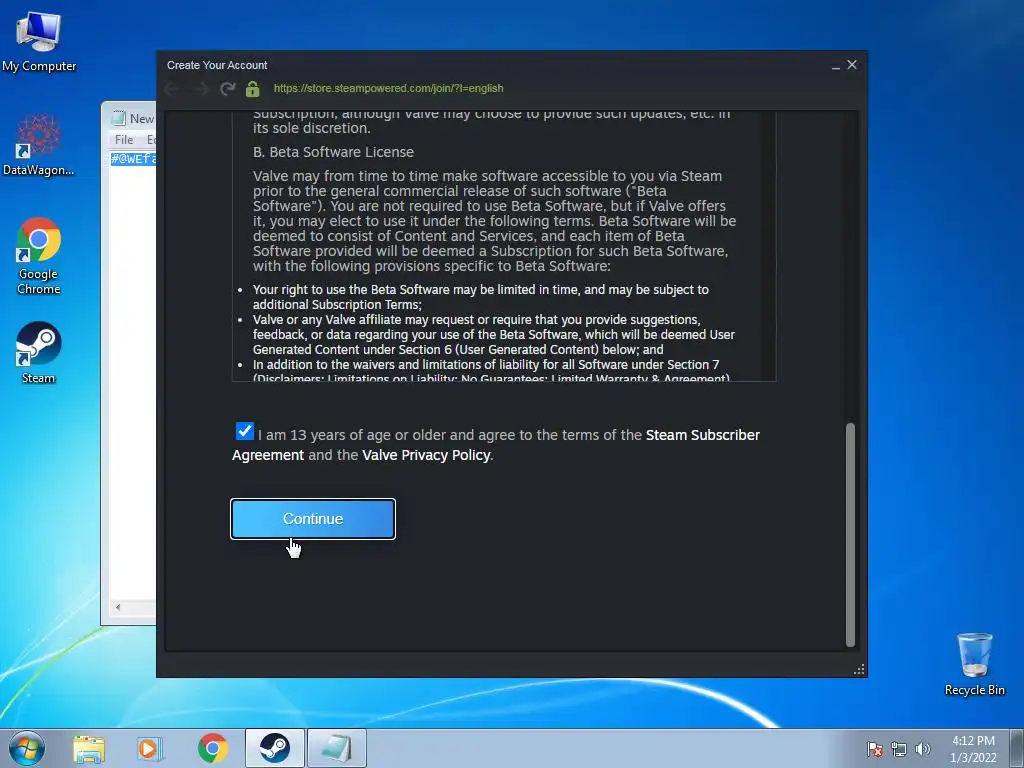
Task: Click the Continue button
Action: pyautogui.click(x=313, y=519)
